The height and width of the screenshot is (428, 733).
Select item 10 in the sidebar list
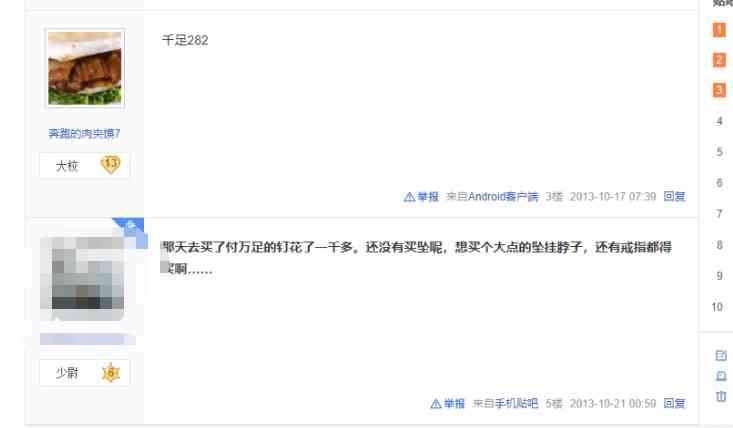point(717,307)
